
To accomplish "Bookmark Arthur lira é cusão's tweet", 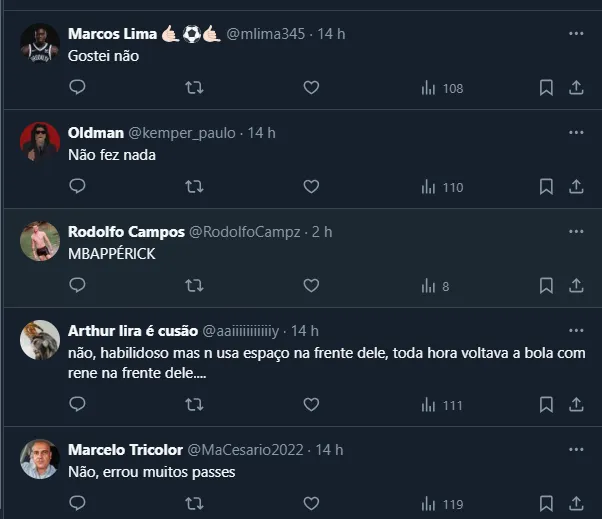I will (x=546, y=405).
